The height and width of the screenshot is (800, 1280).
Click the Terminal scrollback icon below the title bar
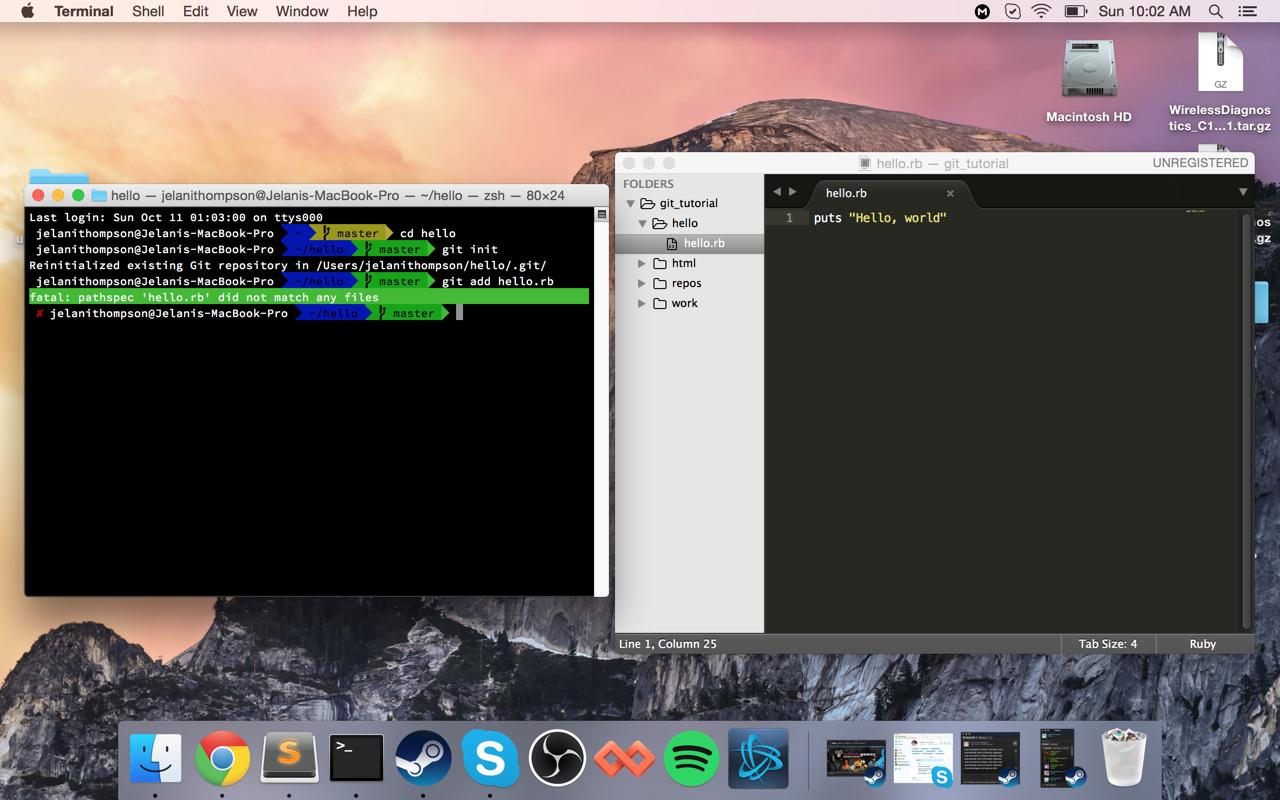602,214
